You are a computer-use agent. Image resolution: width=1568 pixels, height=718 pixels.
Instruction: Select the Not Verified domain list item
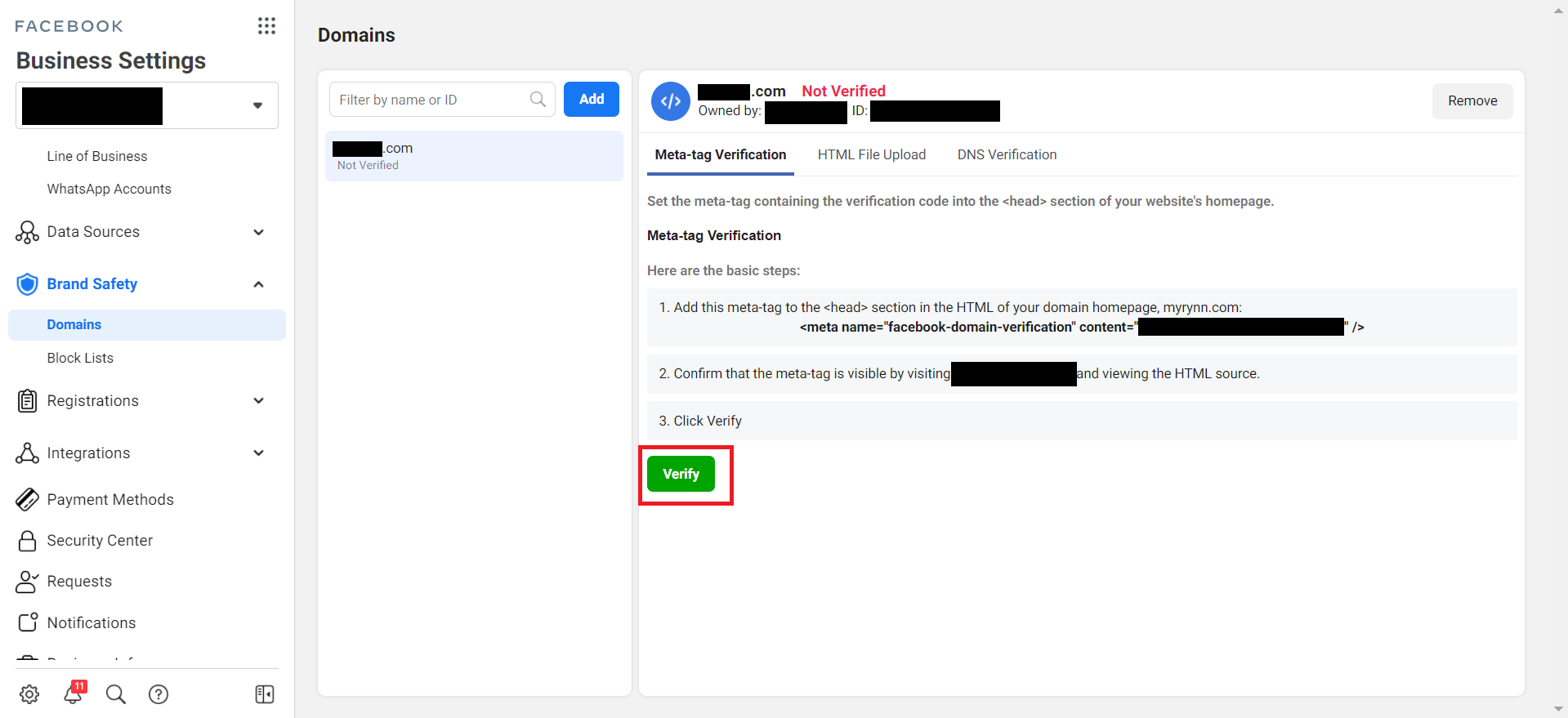474,156
